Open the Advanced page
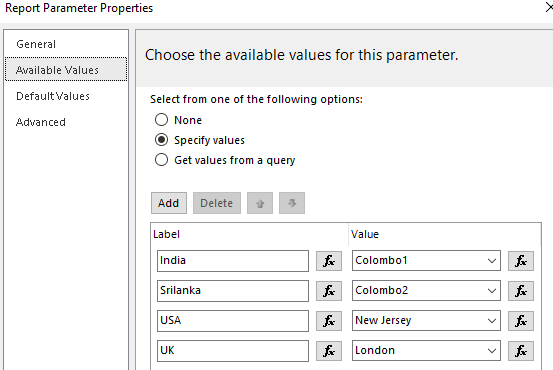The height and width of the screenshot is (370, 553). click(x=41, y=122)
